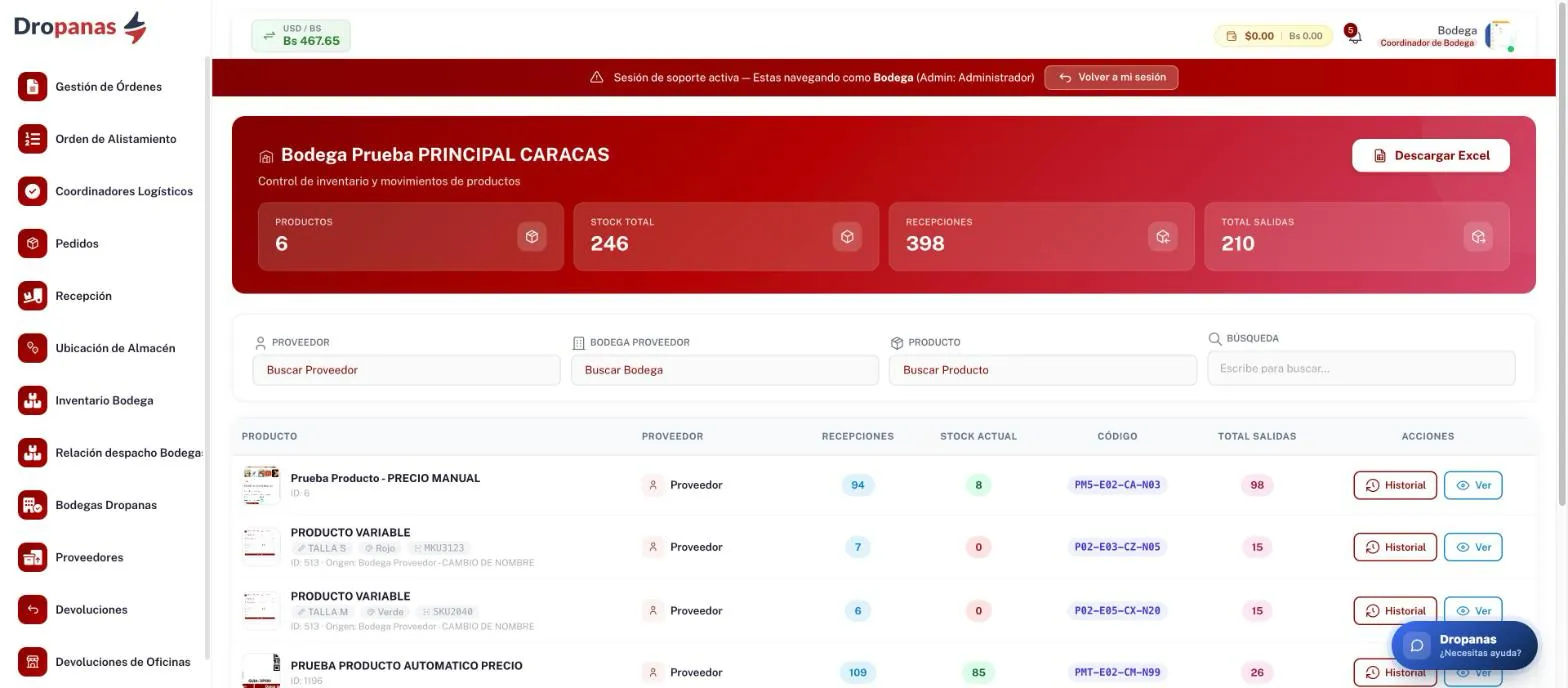1568x688 pixels.
Task: Open the Inventario Bodega icon
Action: click(x=32, y=400)
